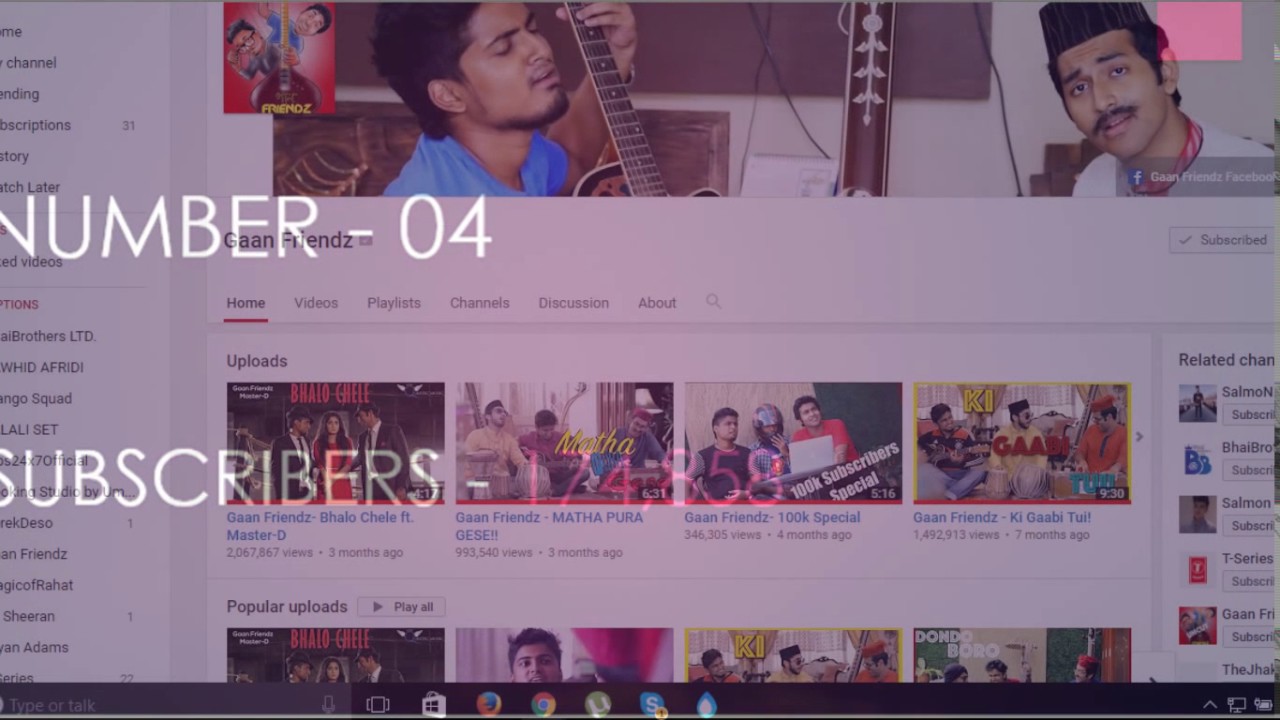Open video link Gaan Friendz- 100k Special
1280x720 pixels.
coord(772,517)
